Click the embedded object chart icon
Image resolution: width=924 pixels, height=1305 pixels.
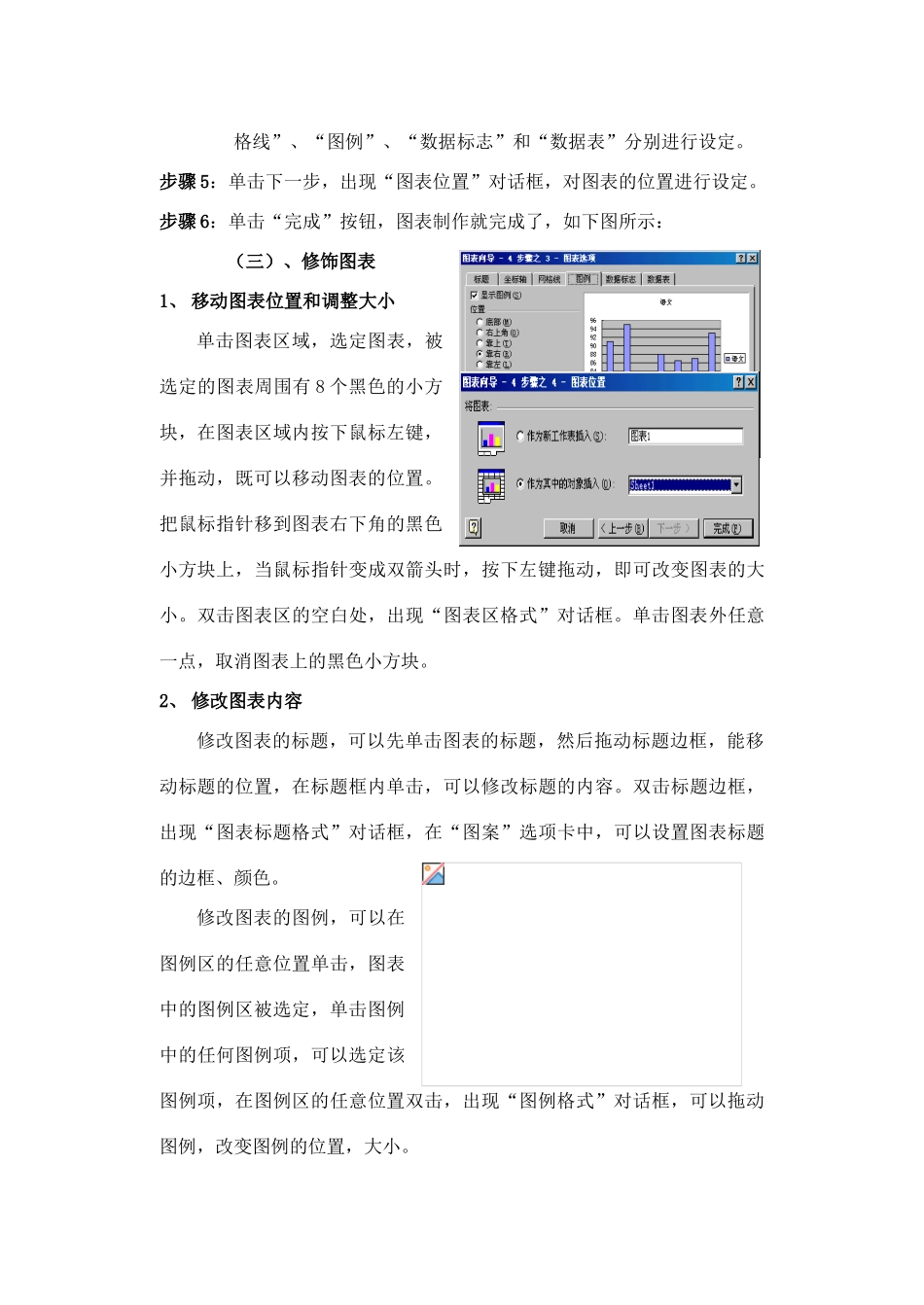(x=491, y=484)
